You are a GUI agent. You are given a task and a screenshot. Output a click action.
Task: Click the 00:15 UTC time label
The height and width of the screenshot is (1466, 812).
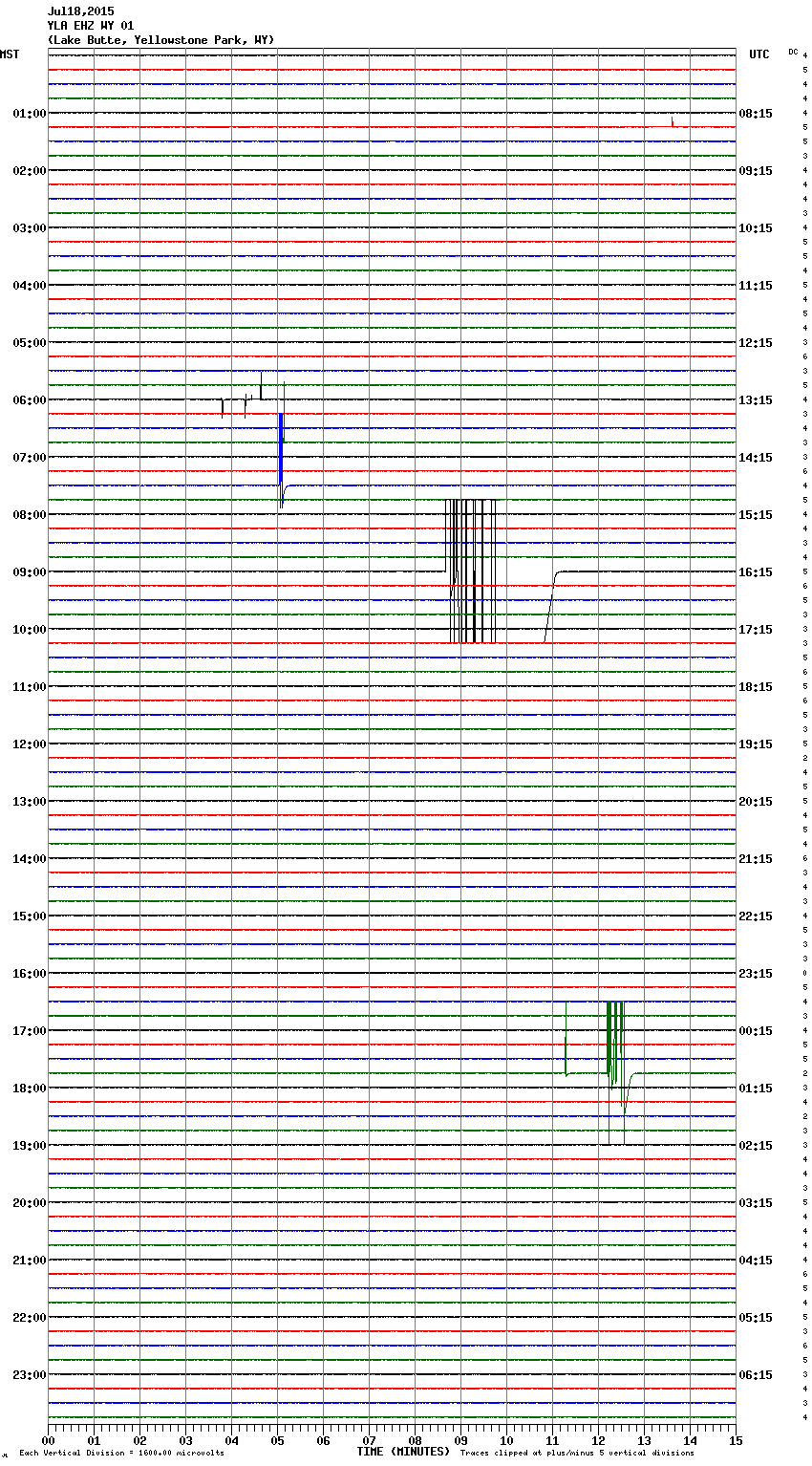[x=756, y=1031]
